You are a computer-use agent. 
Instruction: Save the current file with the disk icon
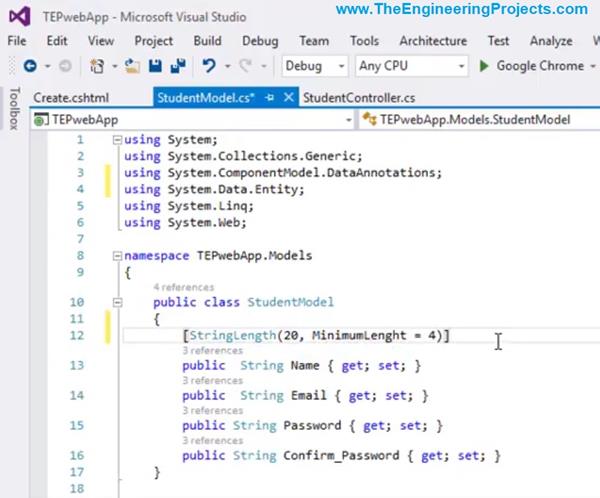click(x=155, y=66)
